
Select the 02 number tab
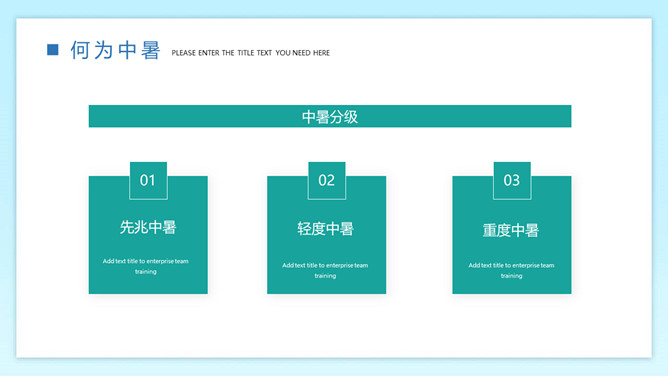point(327,181)
